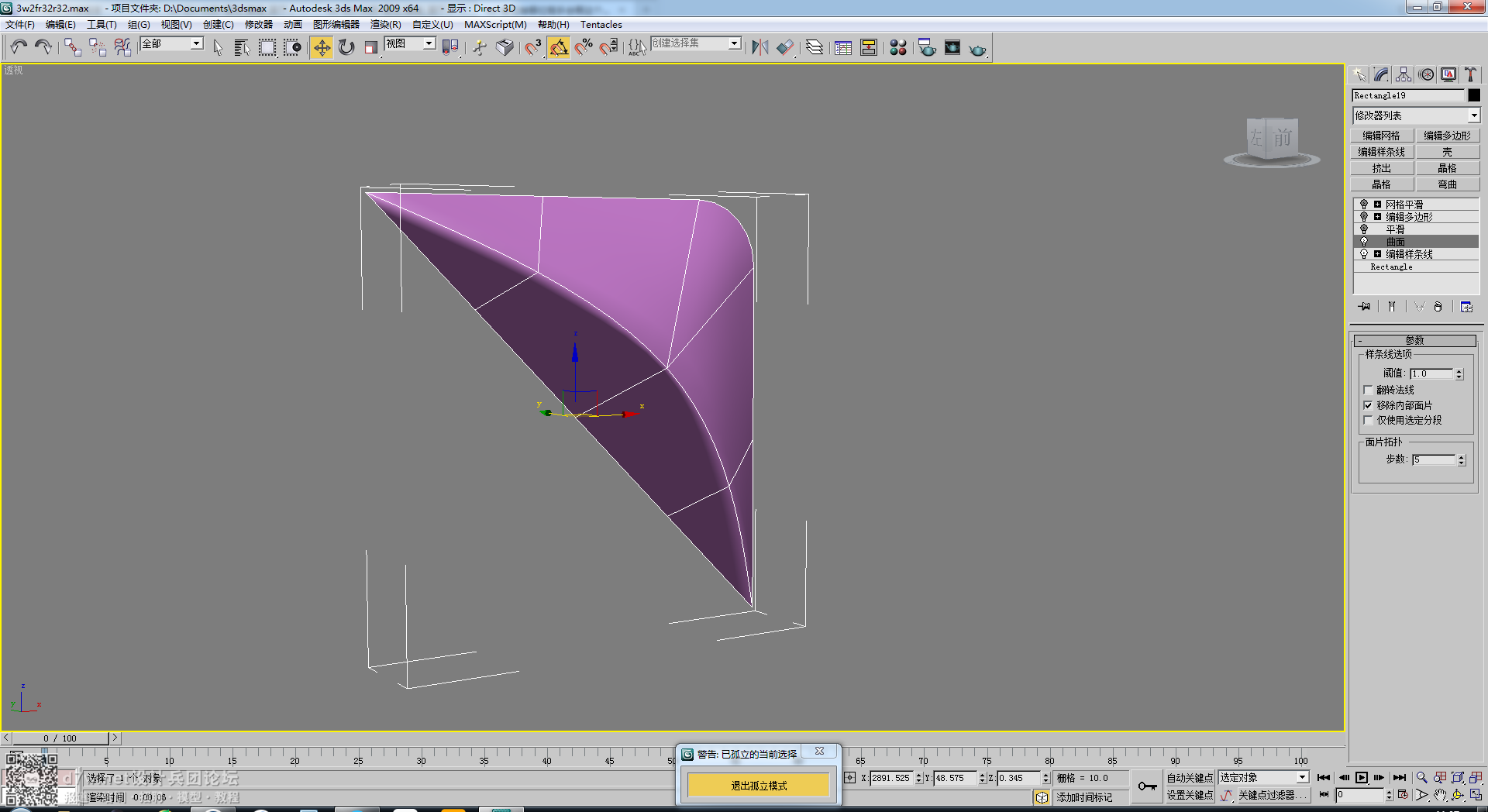The height and width of the screenshot is (812, 1488).
Task: Enable the 仅使用选定分段 checkbox
Action: click(1368, 420)
